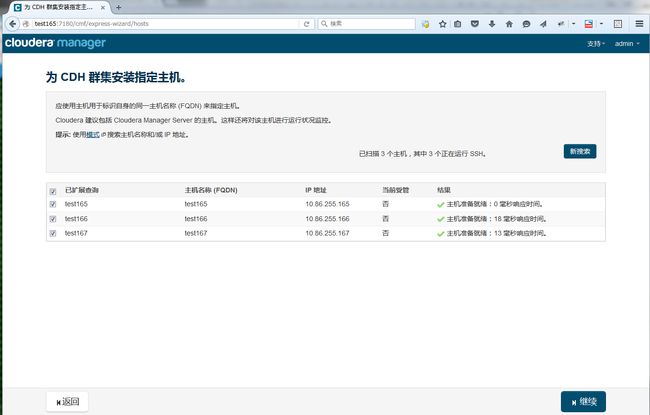650x415 pixels.
Task: Click the yellow extension icon beside search box
Action: [426, 24]
